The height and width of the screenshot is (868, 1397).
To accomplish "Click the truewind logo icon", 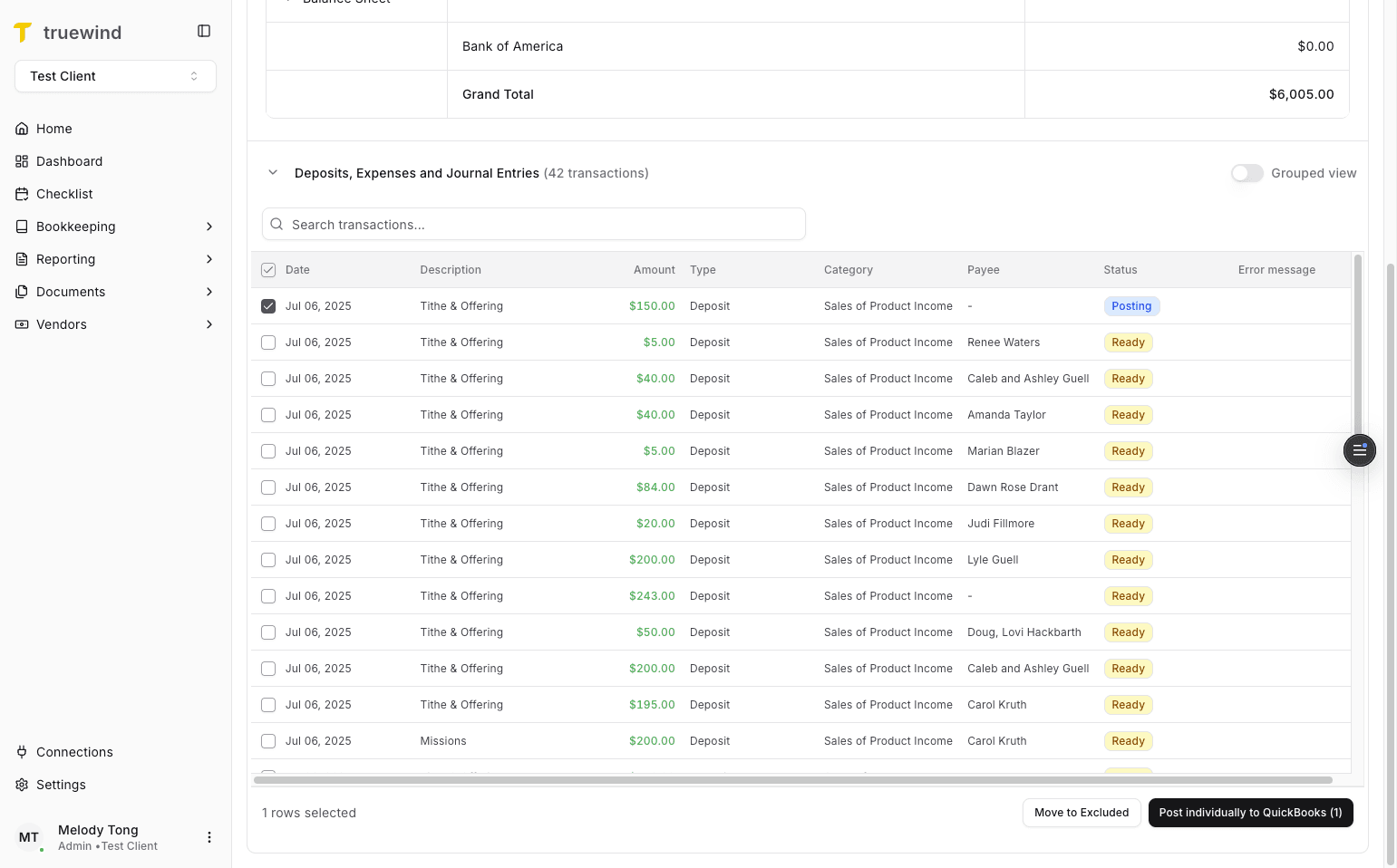I will 23,33.
